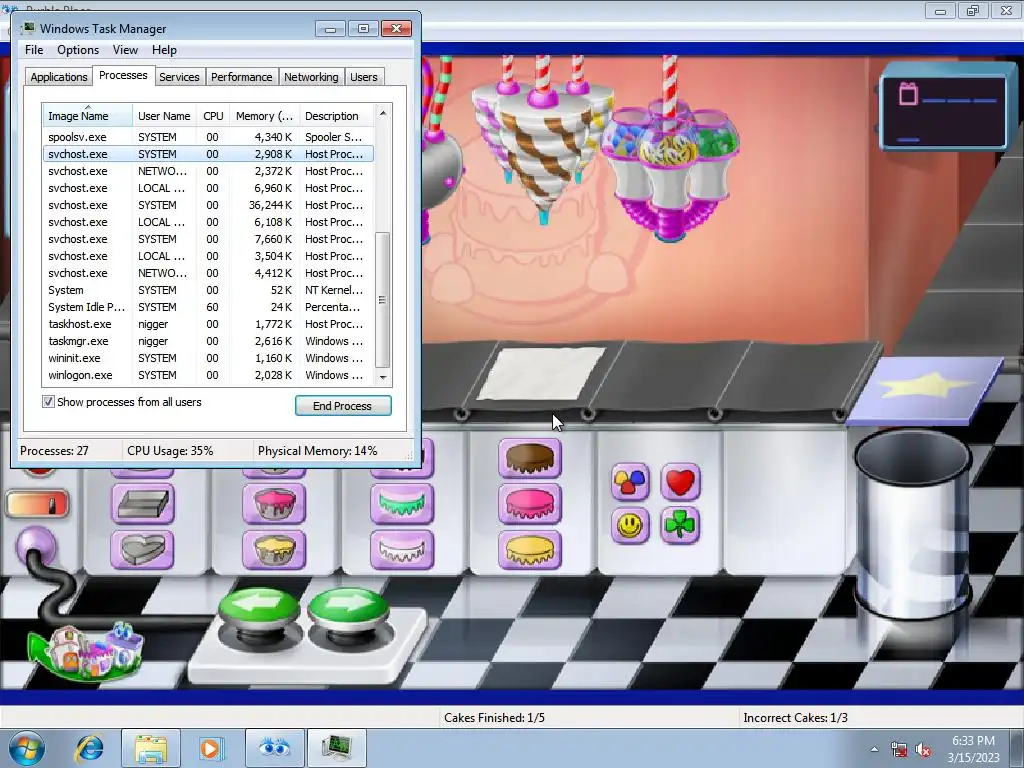Image resolution: width=1024 pixels, height=768 pixels.
Task: Open Windows Explorer folder on taskbar
Action: tap(151, 748)
